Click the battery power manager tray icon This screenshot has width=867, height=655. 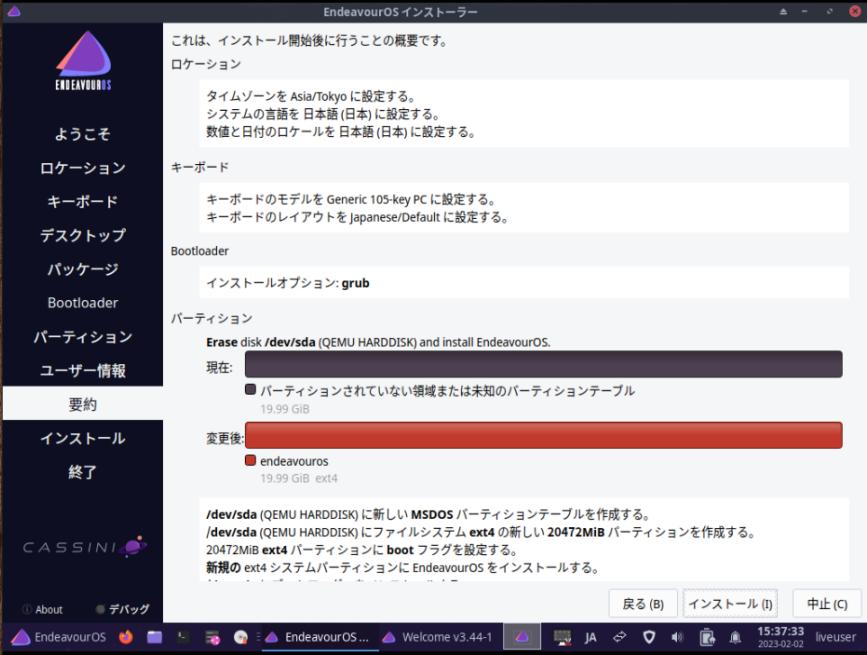click(707, 637)
